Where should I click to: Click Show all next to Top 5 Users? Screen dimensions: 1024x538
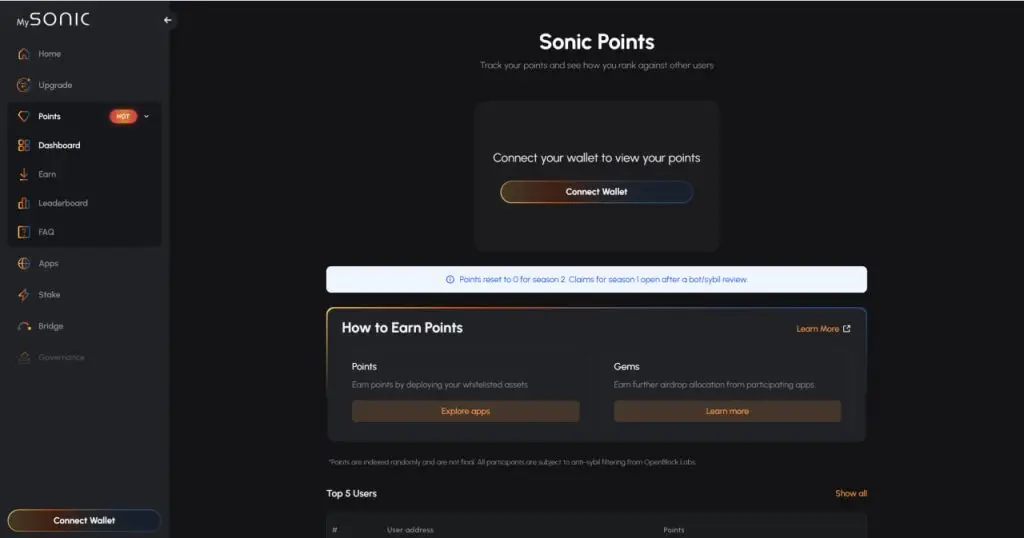point(851,493)
